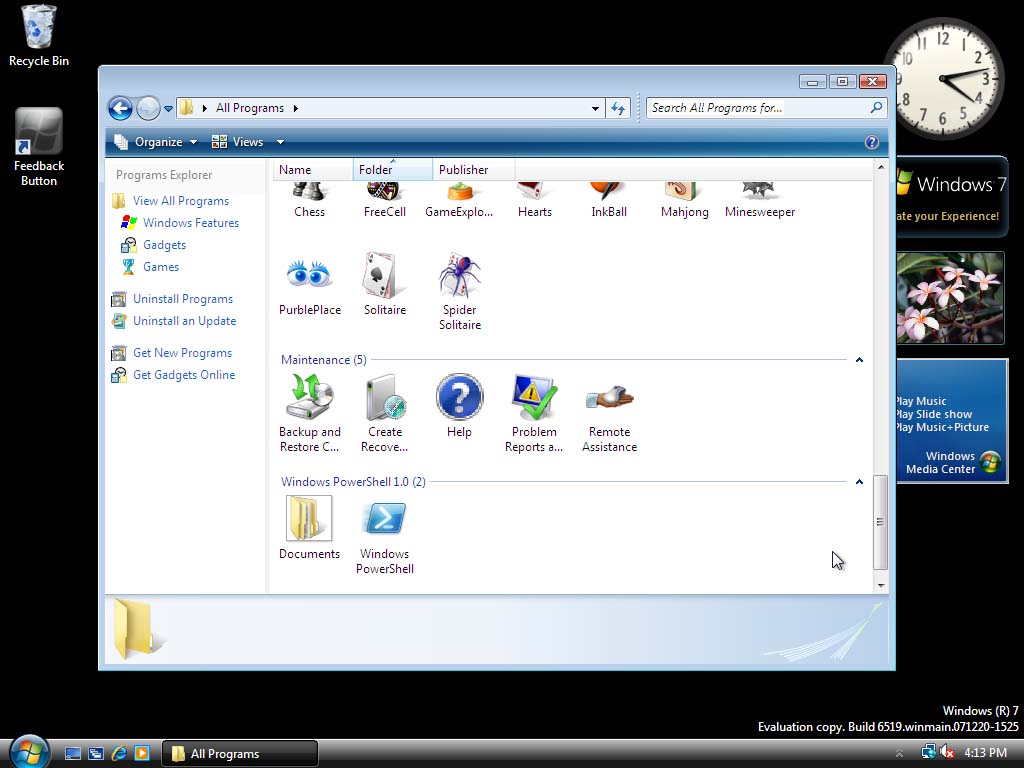The width and height of the screenshot is (1024, 768).
Task: Open the Uninstall Programs link
Action: click(183, 299)
